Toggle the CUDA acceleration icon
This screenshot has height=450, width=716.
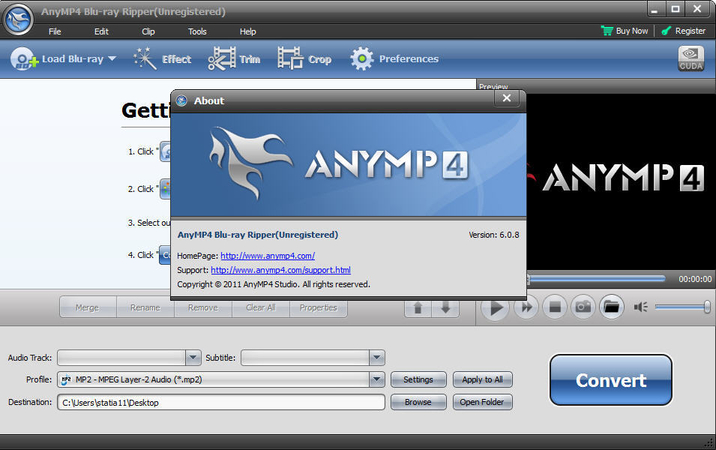(x=690, y=58)
